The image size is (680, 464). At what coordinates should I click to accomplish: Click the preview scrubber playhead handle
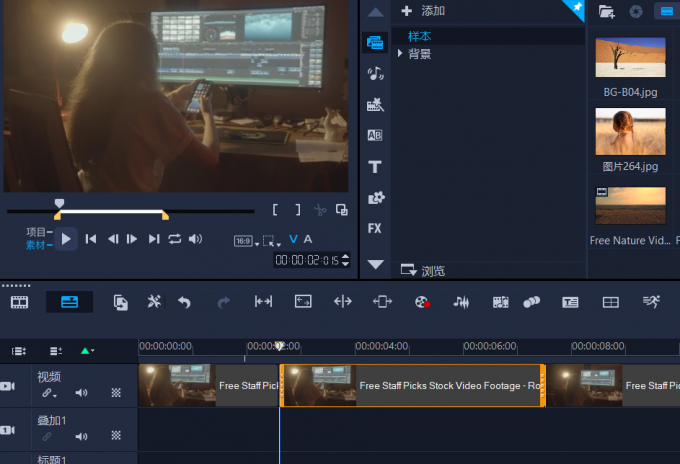pos(59,203)
